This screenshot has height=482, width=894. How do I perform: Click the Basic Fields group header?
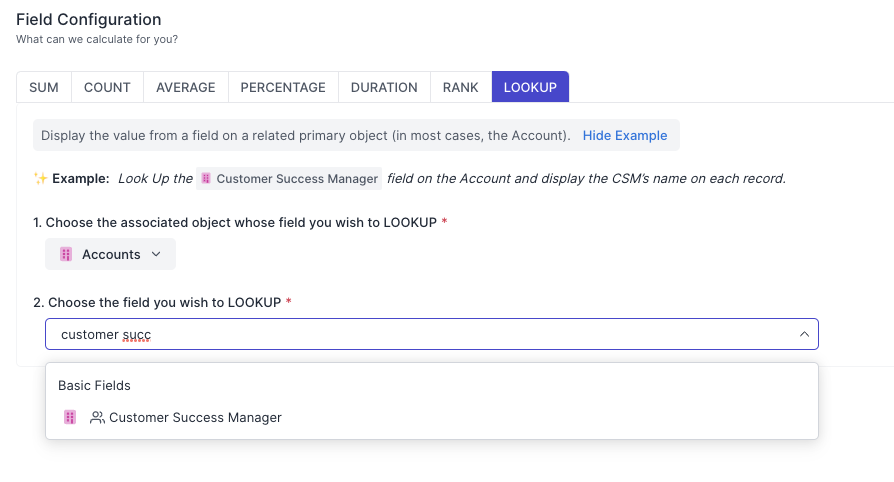[94, 385]
